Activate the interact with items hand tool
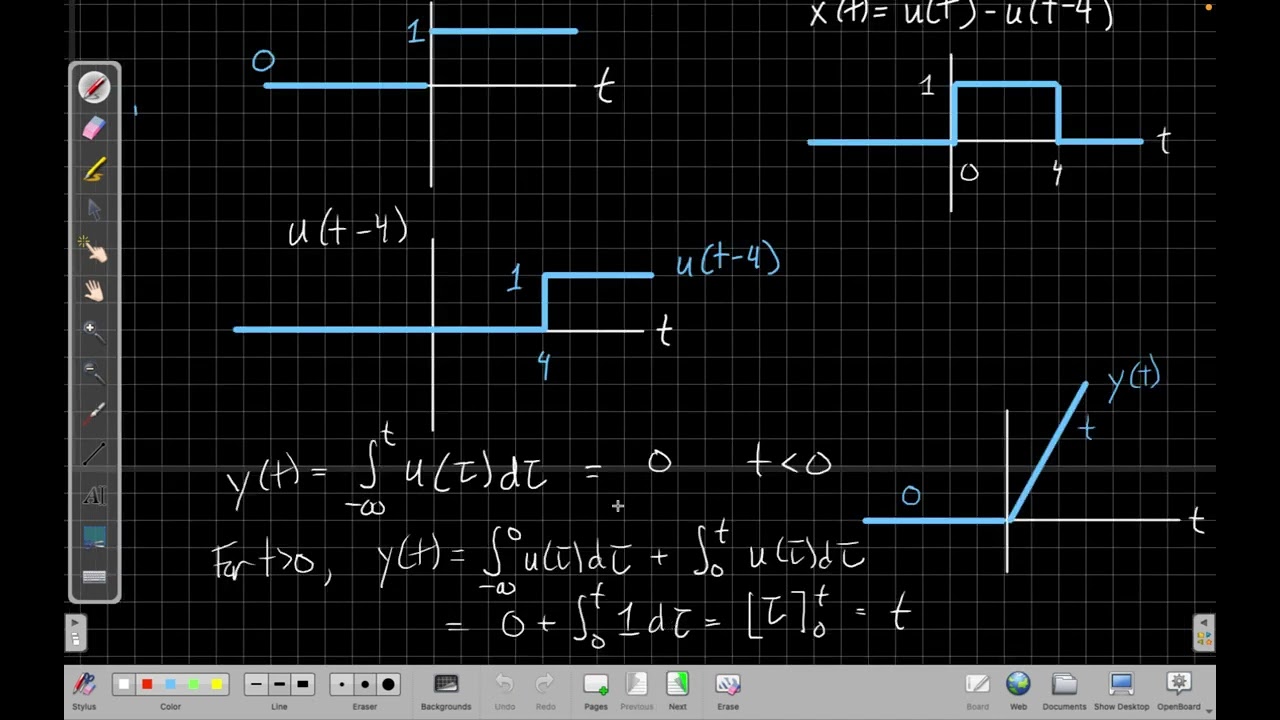1280x720 pixels. pos(94,250)
